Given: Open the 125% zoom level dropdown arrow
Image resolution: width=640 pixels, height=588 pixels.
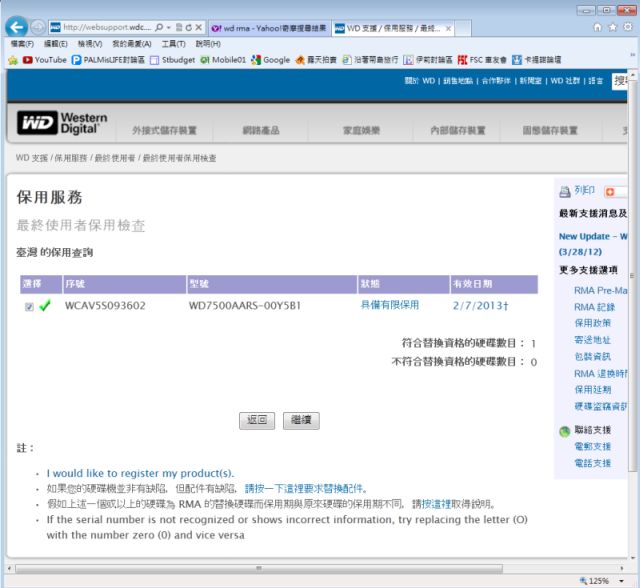Looking at the screenshot, I should pyautogui.click(x=621, y=581).
